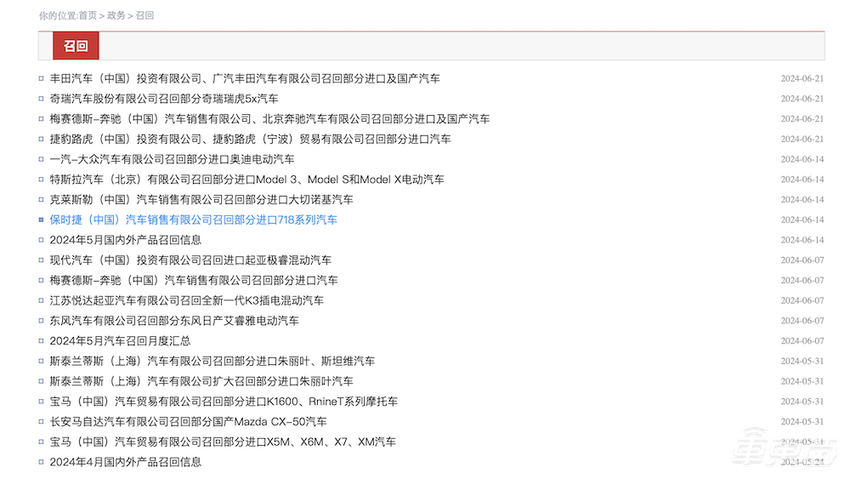Image resolution: width=850 pixels, height=479 pixels.
Task: Click the 政务 breadcrumb link
Action: 116,16
